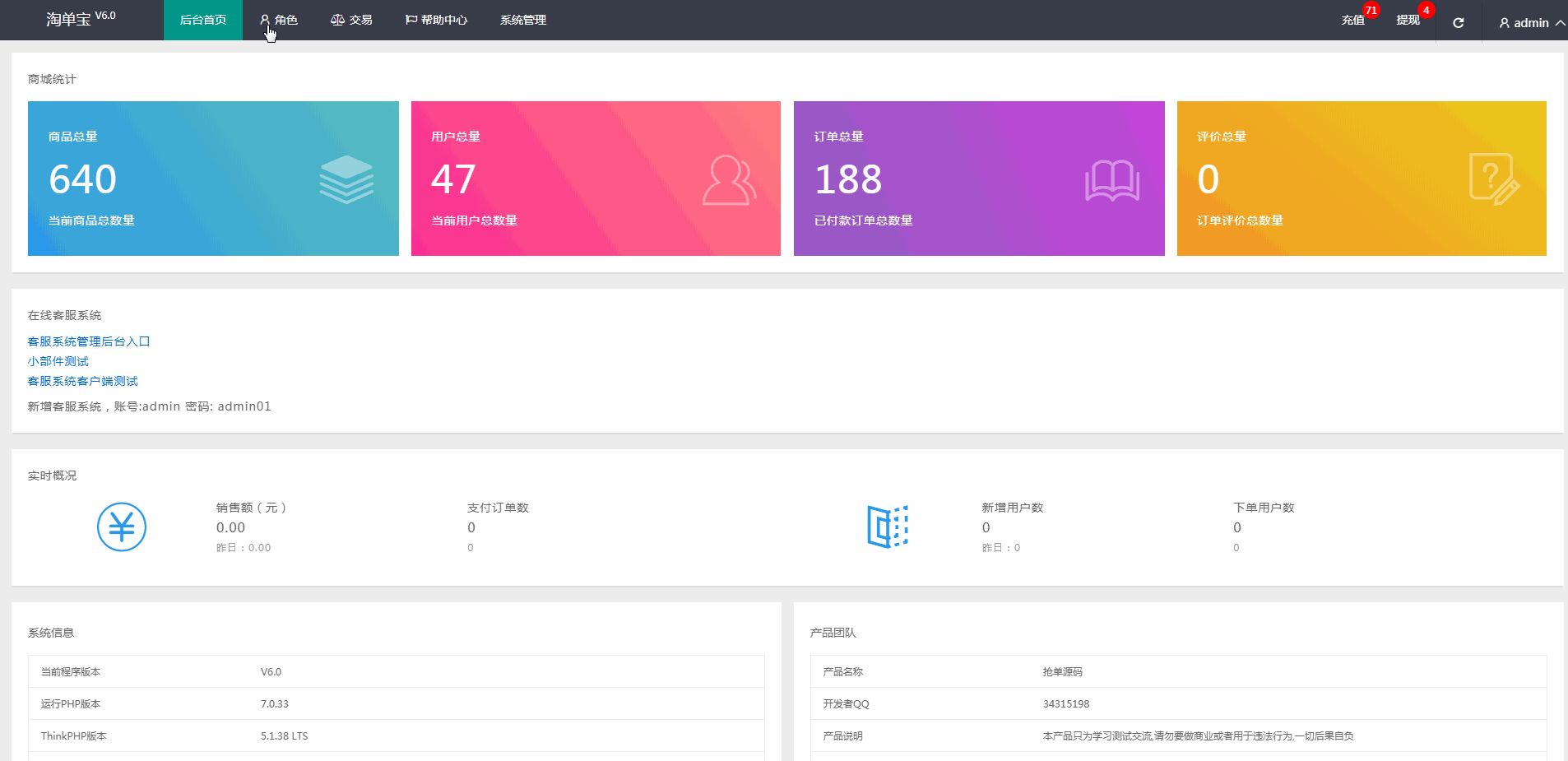This screenshot has height=761, width=1568.
Task: Click the yen currency circle icon
Action: (122, 527)
